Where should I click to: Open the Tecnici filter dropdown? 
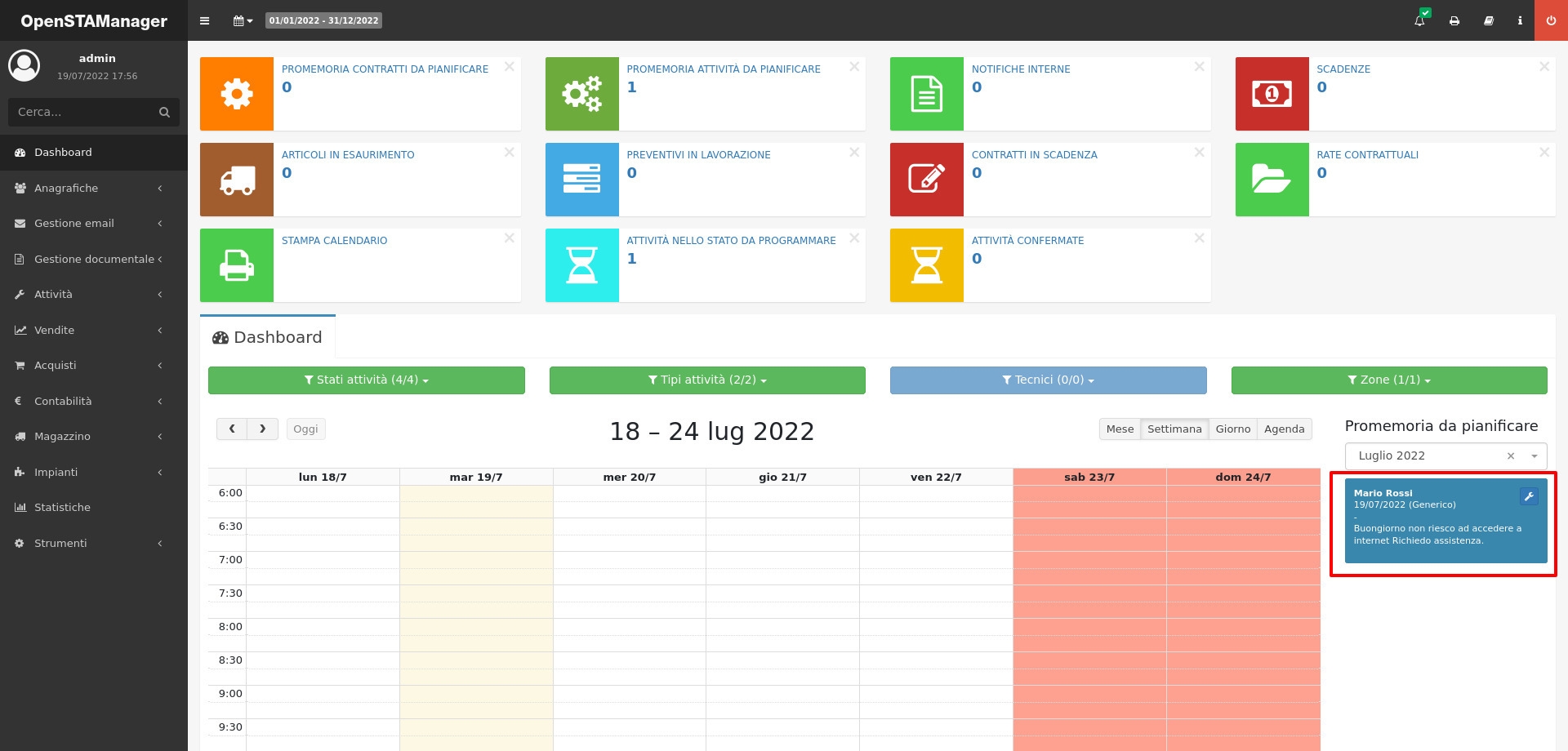point(1048,380)
